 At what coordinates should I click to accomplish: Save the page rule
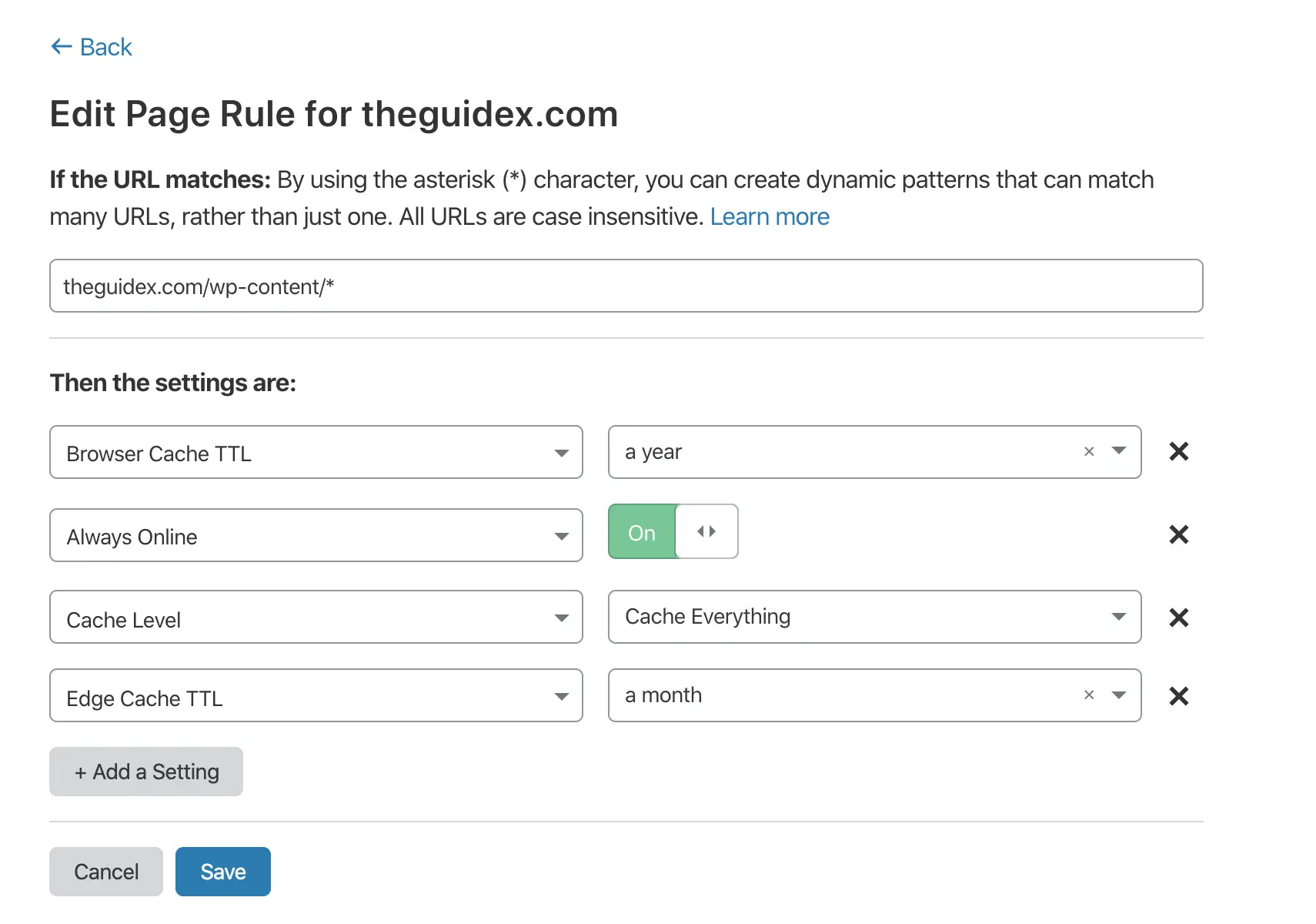coord(222,871)
